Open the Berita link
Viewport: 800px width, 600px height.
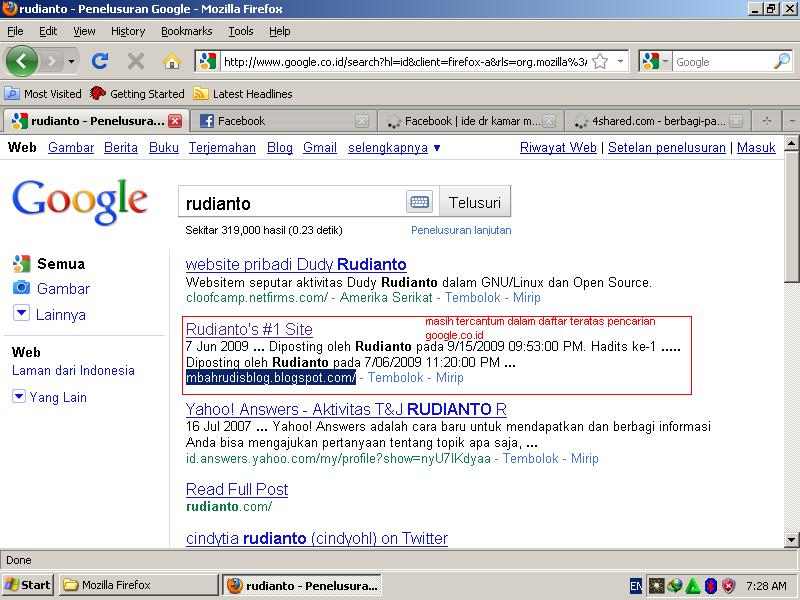[x=121, y=147]
